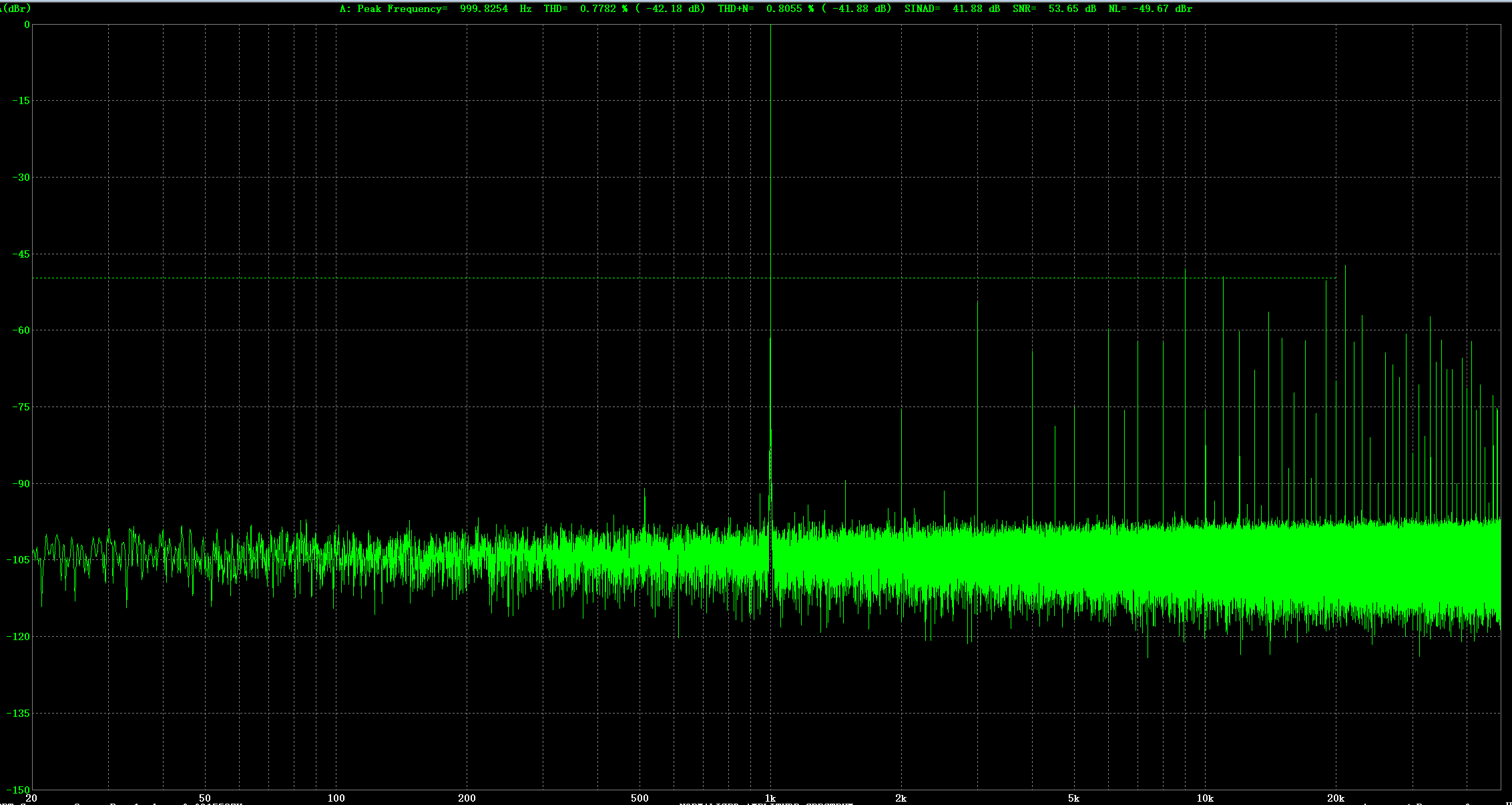The height and width of the screenshot is (805, 1512).
Task: Click the THD= 0.7782 % readout
Action: coord(585,9)
